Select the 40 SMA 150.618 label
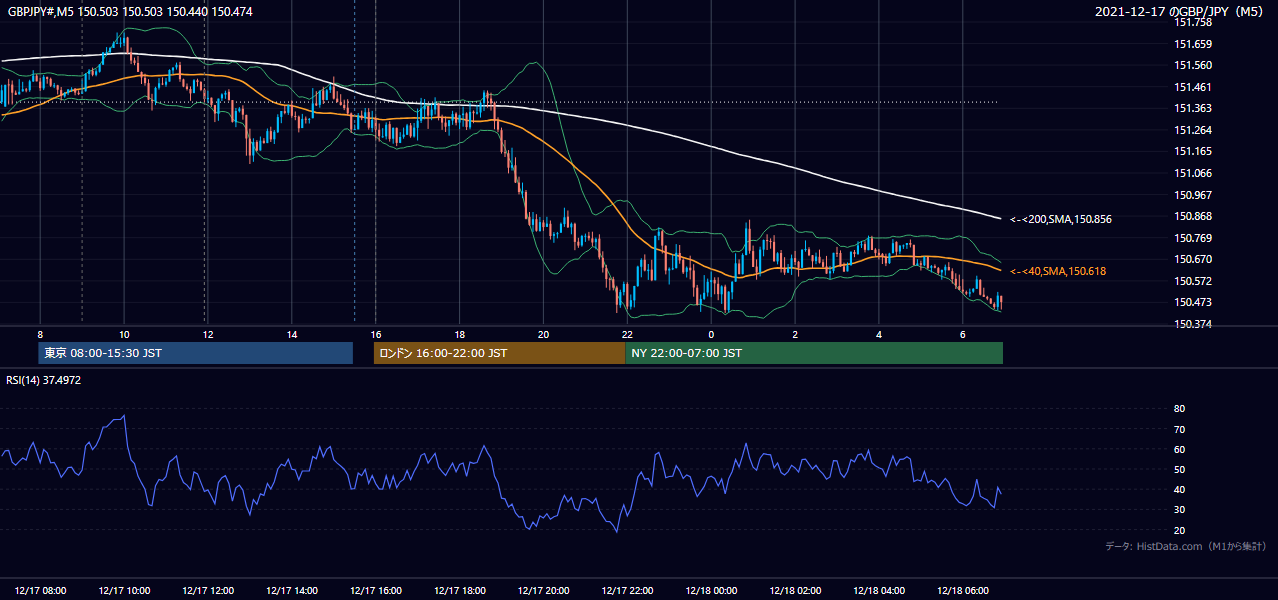This screenshot has height=600, width=1278. [1058, 271]
